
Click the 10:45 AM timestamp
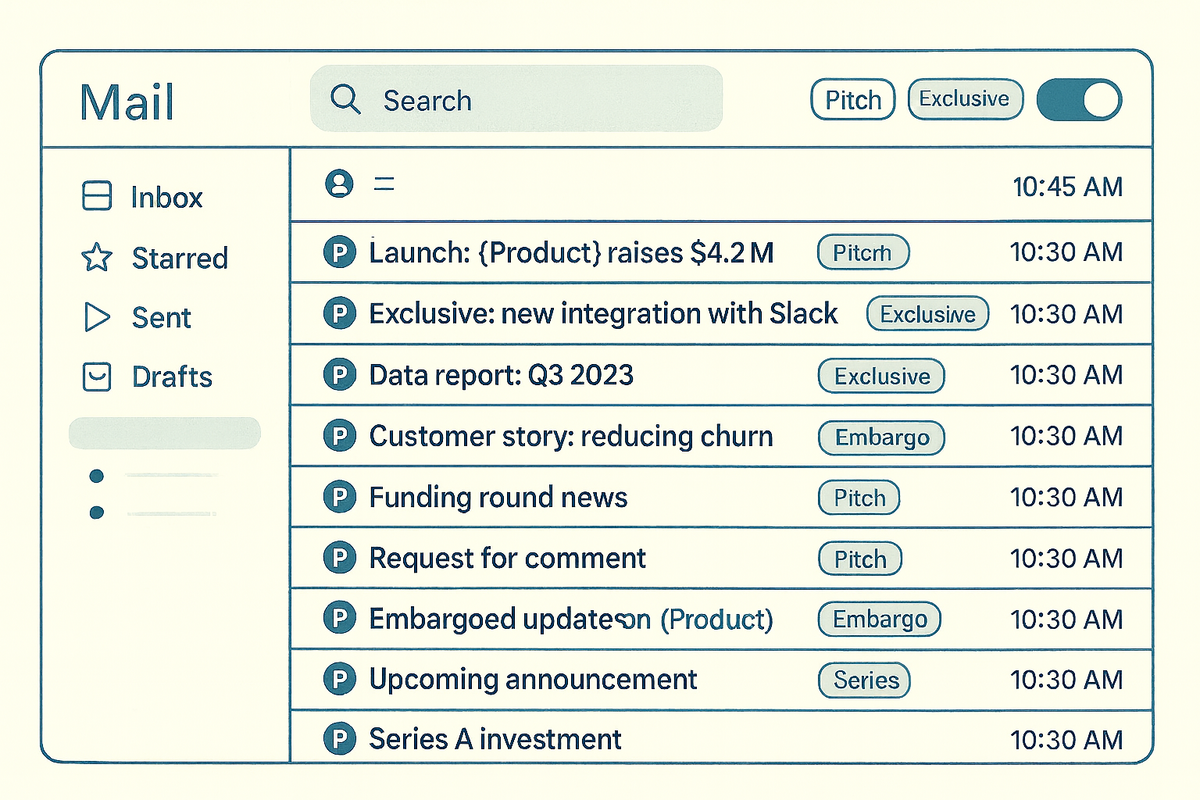(1067, 186)
